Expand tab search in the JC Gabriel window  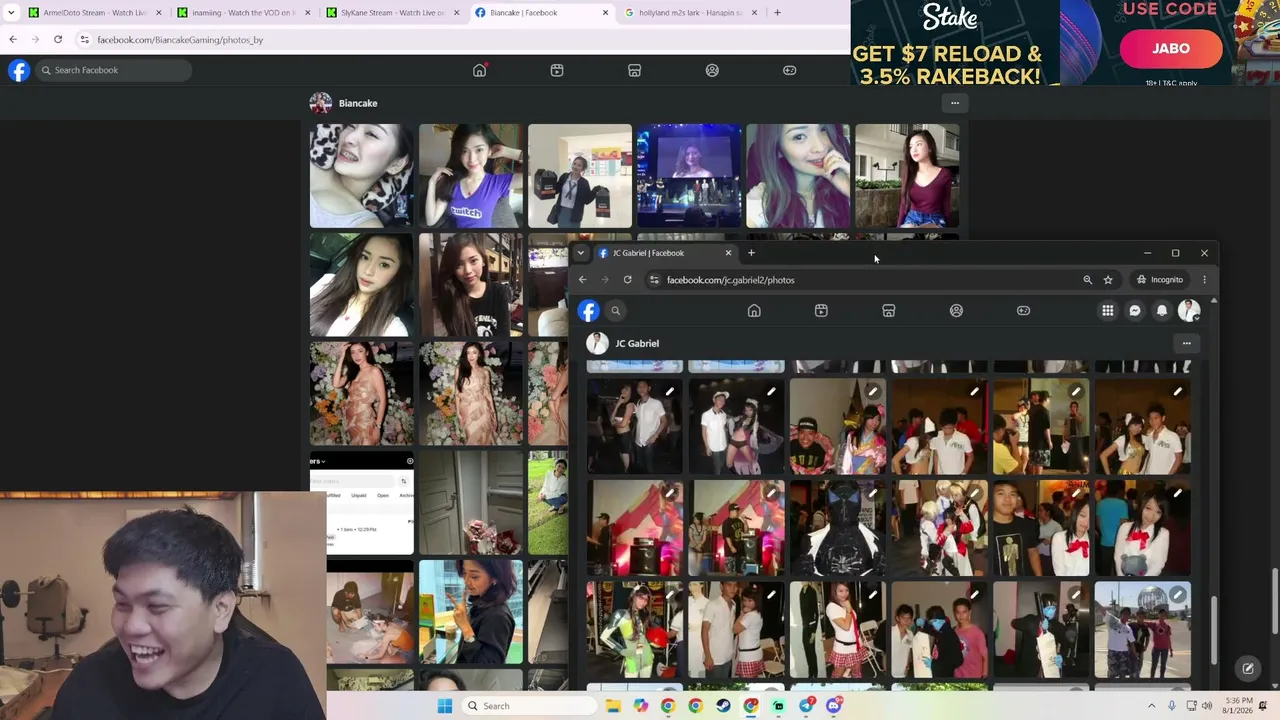tap(580, 253)
